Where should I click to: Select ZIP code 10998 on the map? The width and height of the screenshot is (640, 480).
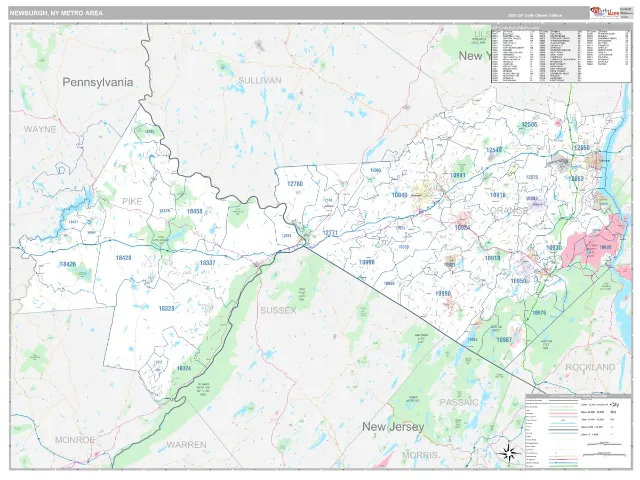pyautogui.click(x=366, y=262)
